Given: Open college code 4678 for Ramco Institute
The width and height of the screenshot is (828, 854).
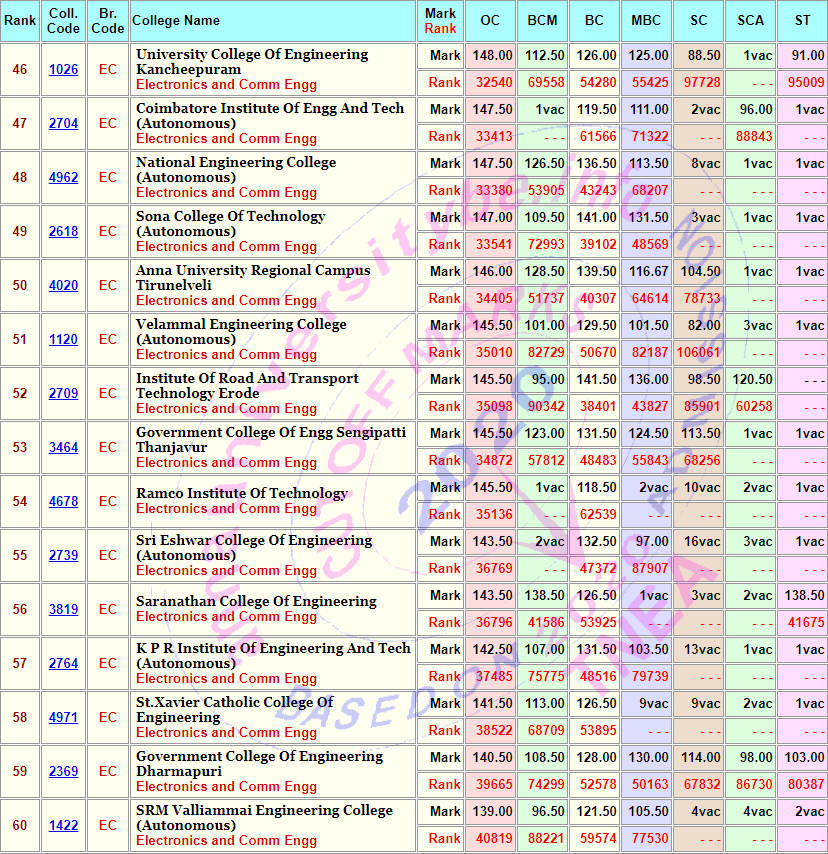Looking at the screenshot, I should point(63,502).
